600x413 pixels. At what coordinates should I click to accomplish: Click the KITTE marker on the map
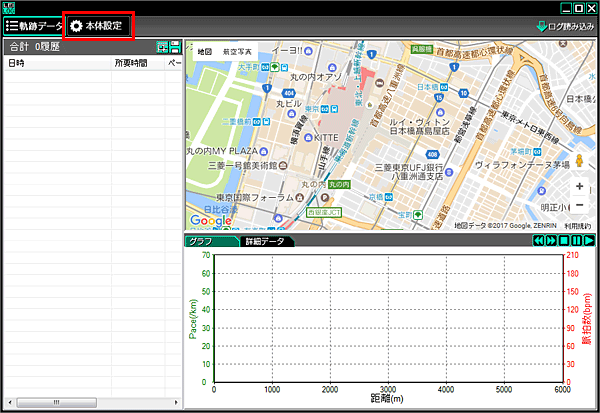pyautogui.click(x=308, y=137)
